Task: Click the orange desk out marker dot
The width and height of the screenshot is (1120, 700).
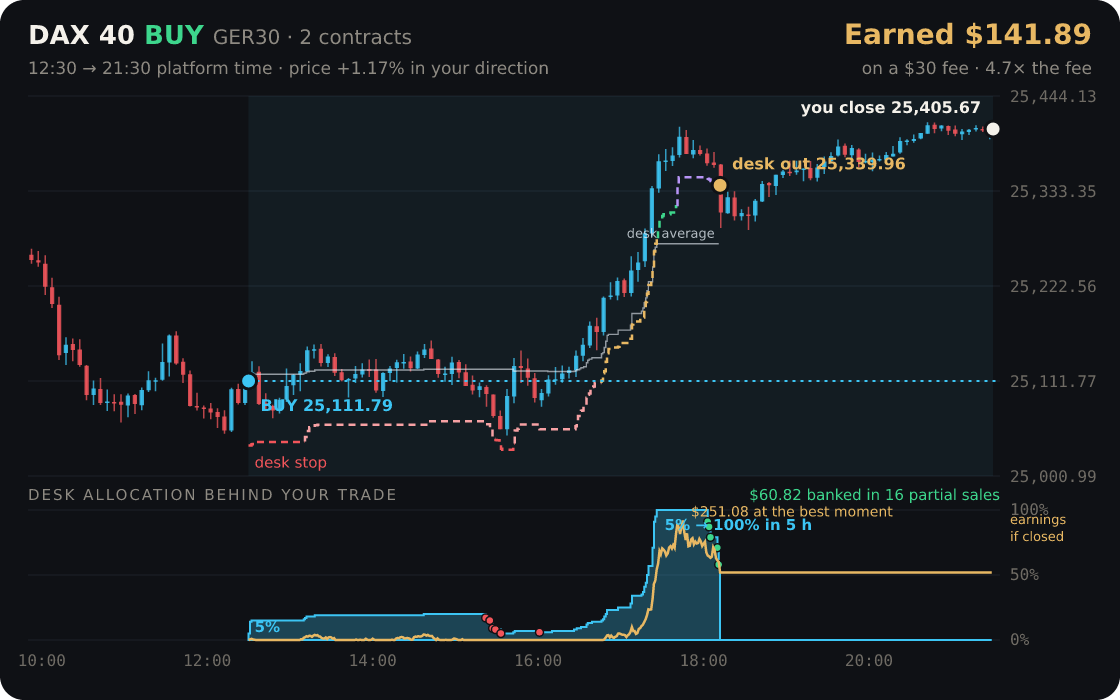Action: coord(720,186)
